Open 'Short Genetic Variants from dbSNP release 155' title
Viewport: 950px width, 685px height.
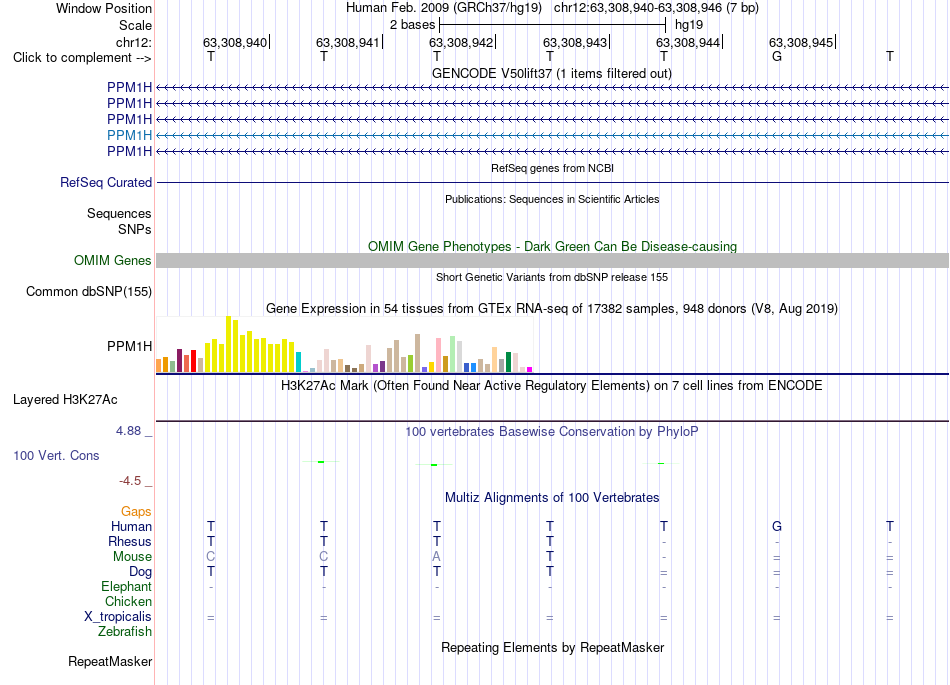point(552,277)
